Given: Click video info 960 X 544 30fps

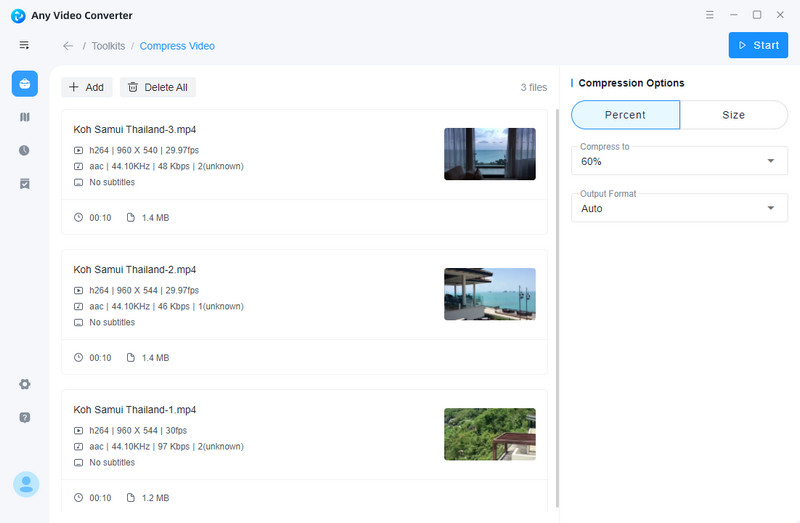Looking at the screenshot, I should click(131, 431).
